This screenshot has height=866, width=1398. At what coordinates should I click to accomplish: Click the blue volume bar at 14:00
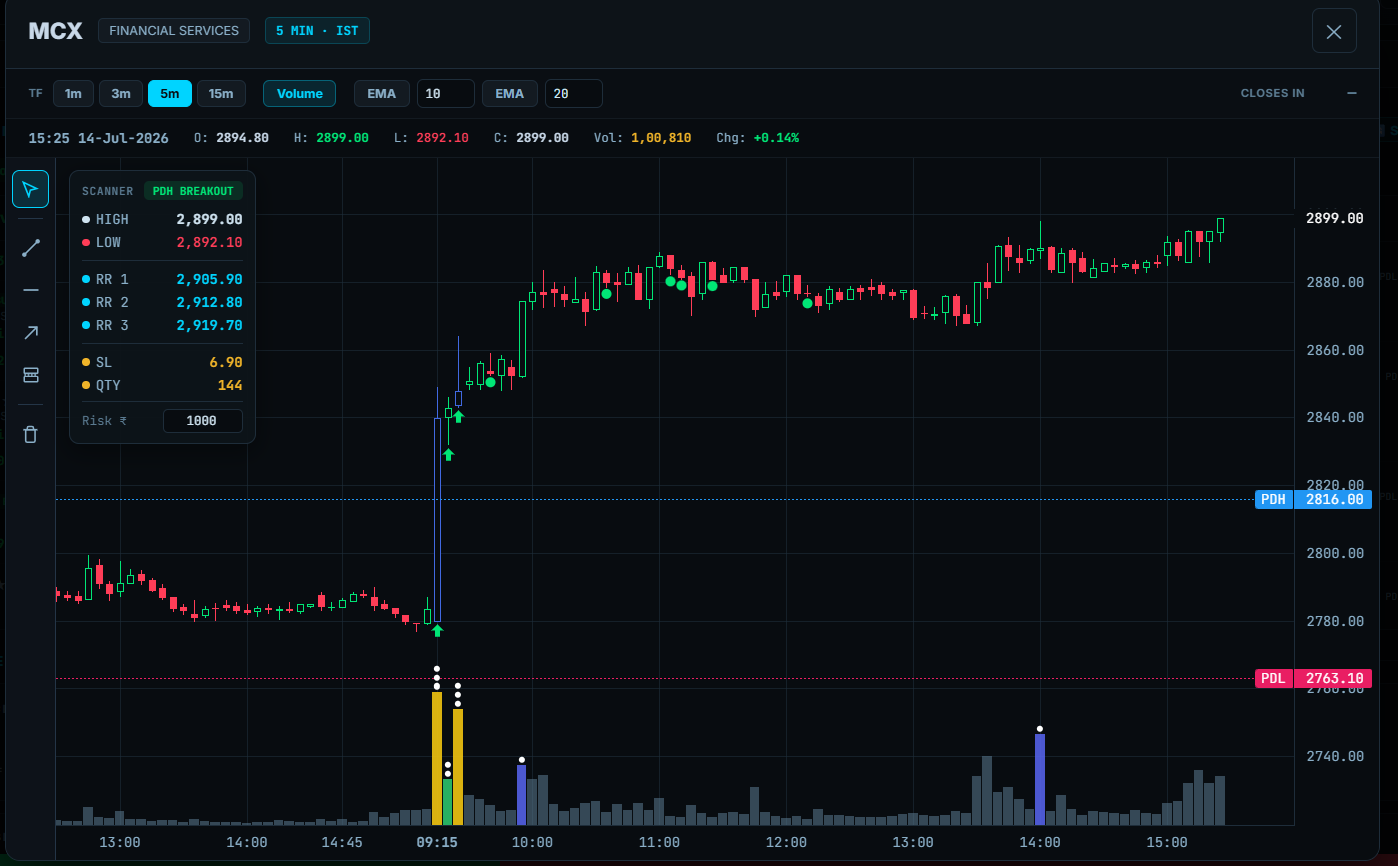click(x=1040, y=779)
